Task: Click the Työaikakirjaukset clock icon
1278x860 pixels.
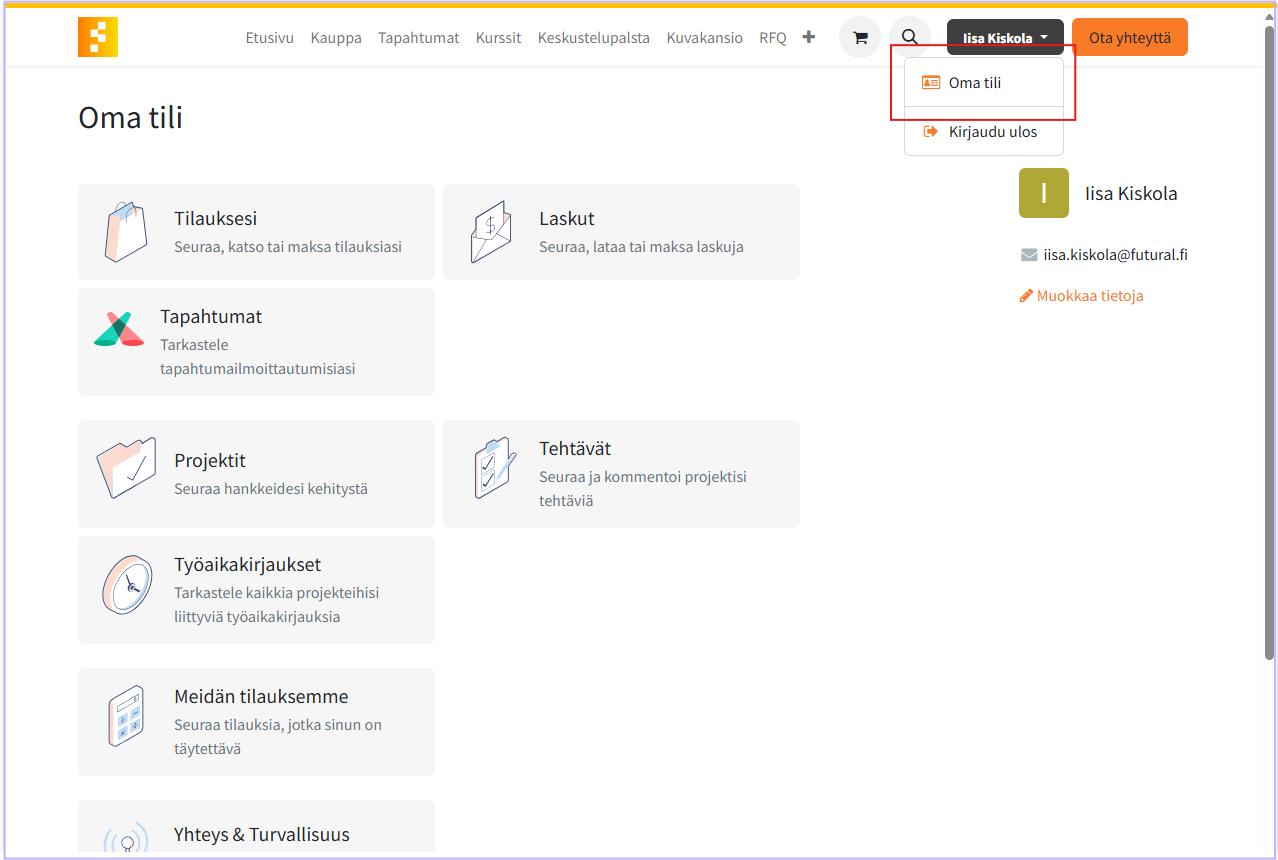Action: click(126, 585)
